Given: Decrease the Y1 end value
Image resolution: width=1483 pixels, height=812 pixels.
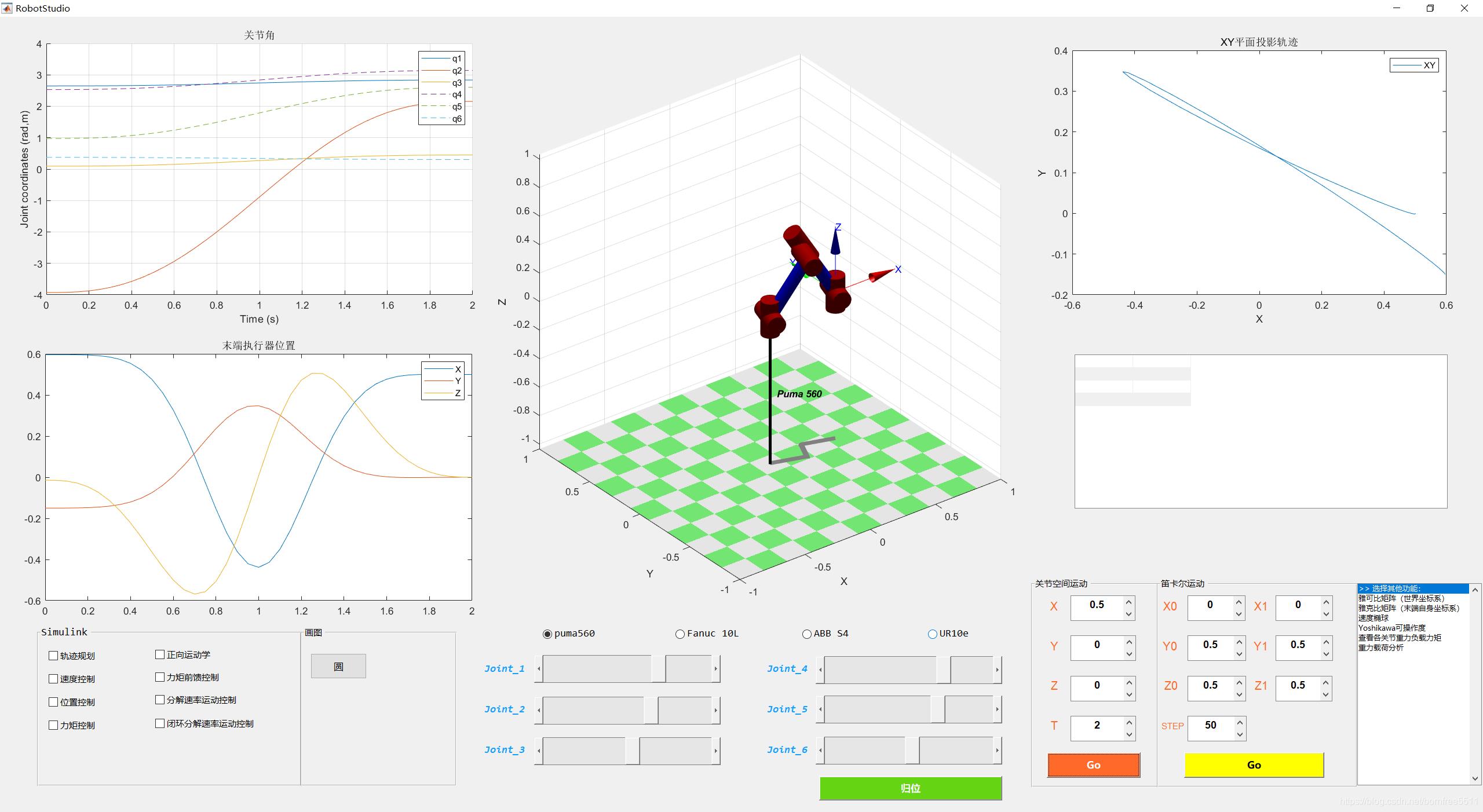Looking at the screenshot, I should 1326,654.
